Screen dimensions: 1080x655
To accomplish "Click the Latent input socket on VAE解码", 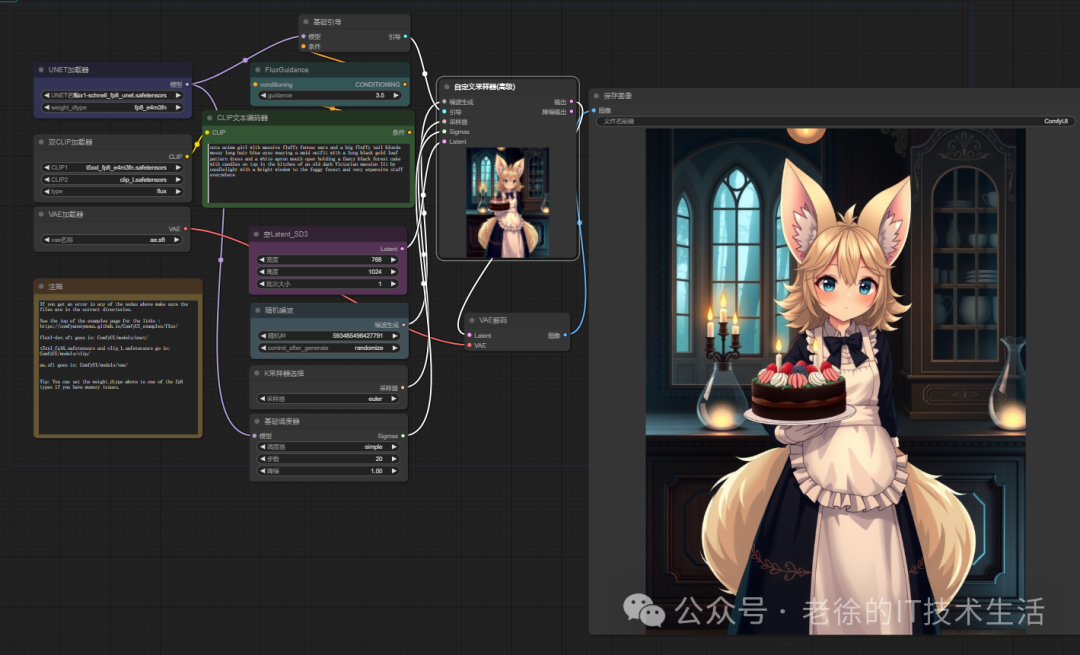I will tap(469, 335).
